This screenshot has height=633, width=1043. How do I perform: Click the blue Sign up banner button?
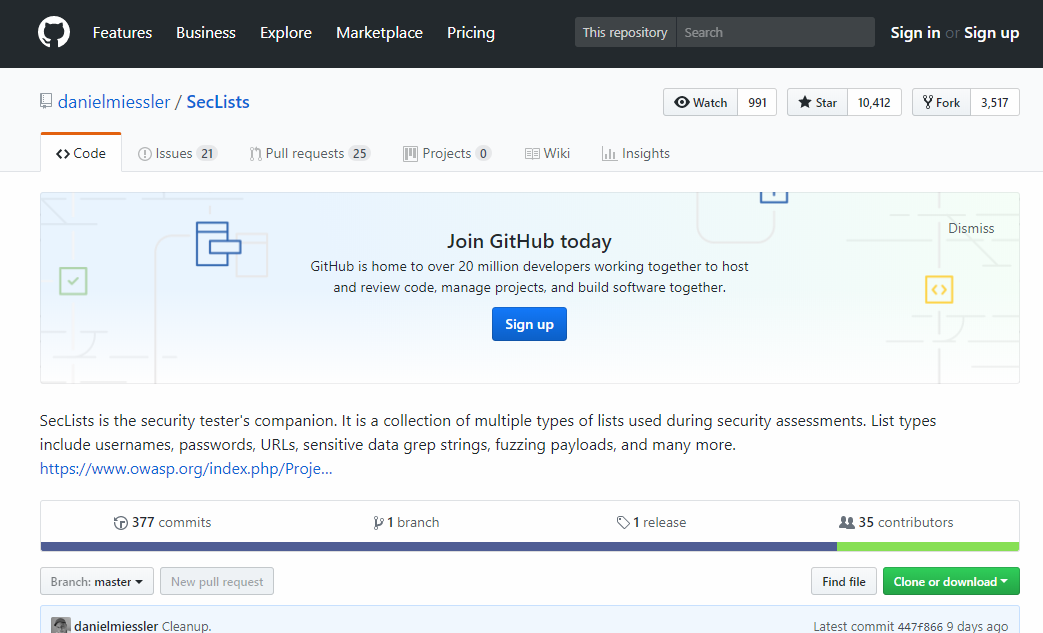pyautogui.click(x=529, y=324)
